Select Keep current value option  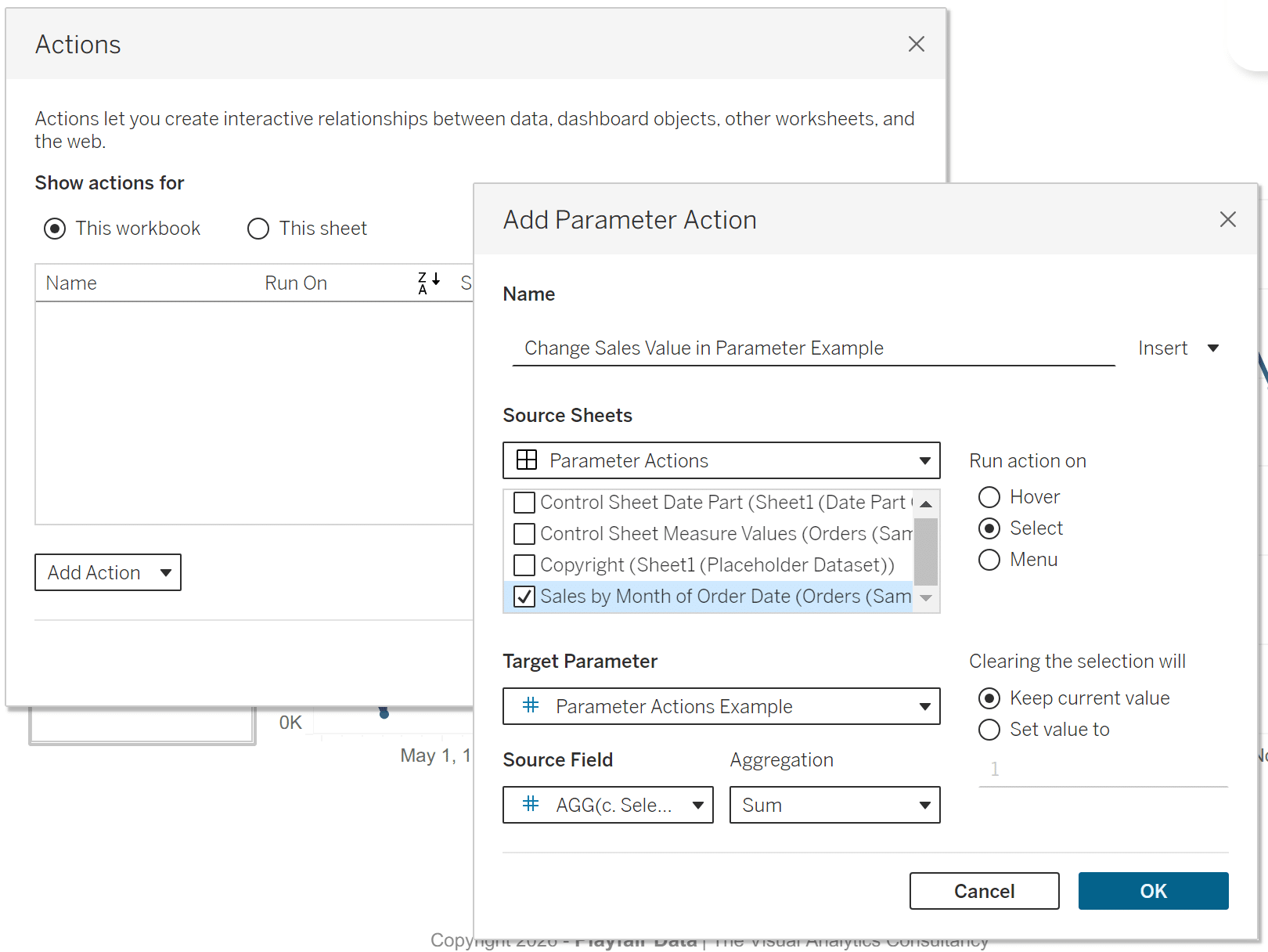point(989,698)
